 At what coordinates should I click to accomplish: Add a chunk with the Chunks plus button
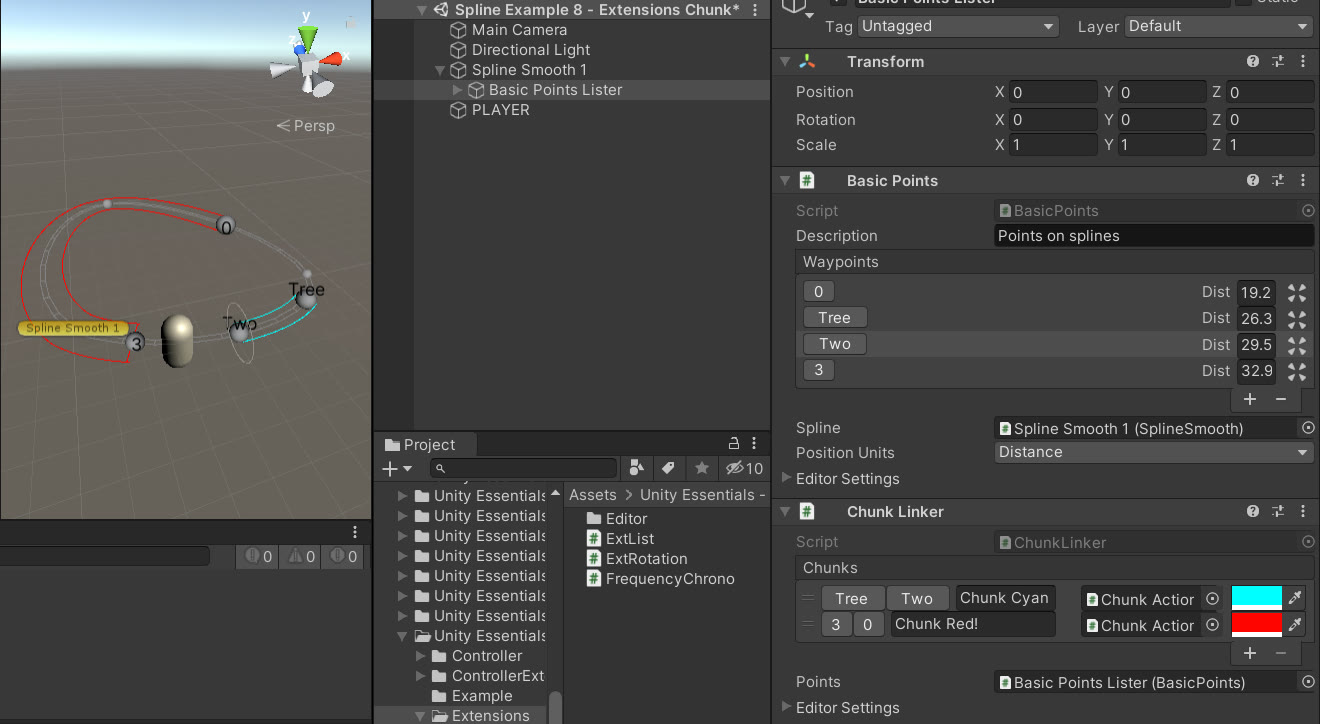[1250, 653]
